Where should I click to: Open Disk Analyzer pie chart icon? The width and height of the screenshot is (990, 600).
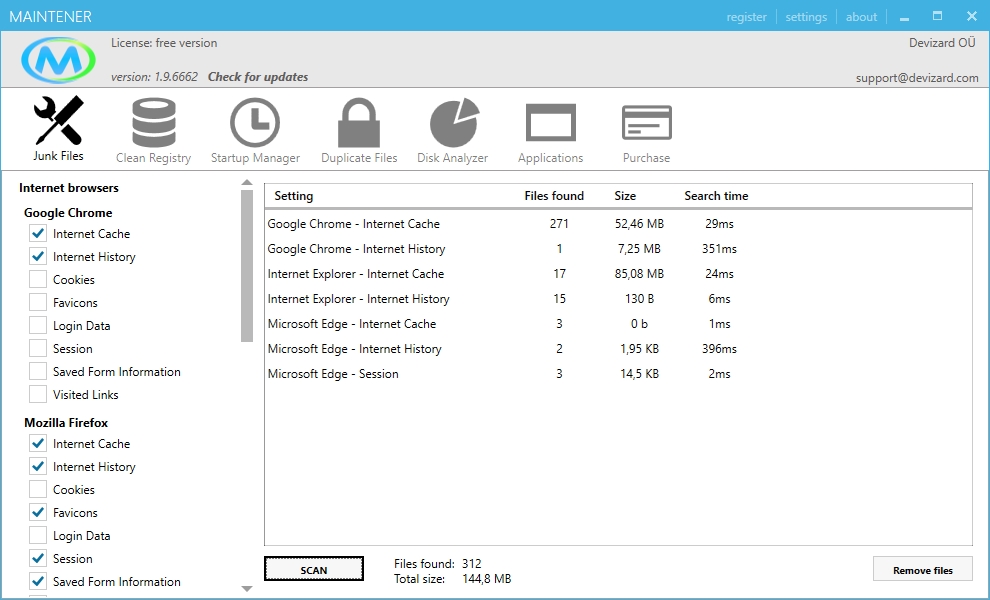tap(453, 123)
